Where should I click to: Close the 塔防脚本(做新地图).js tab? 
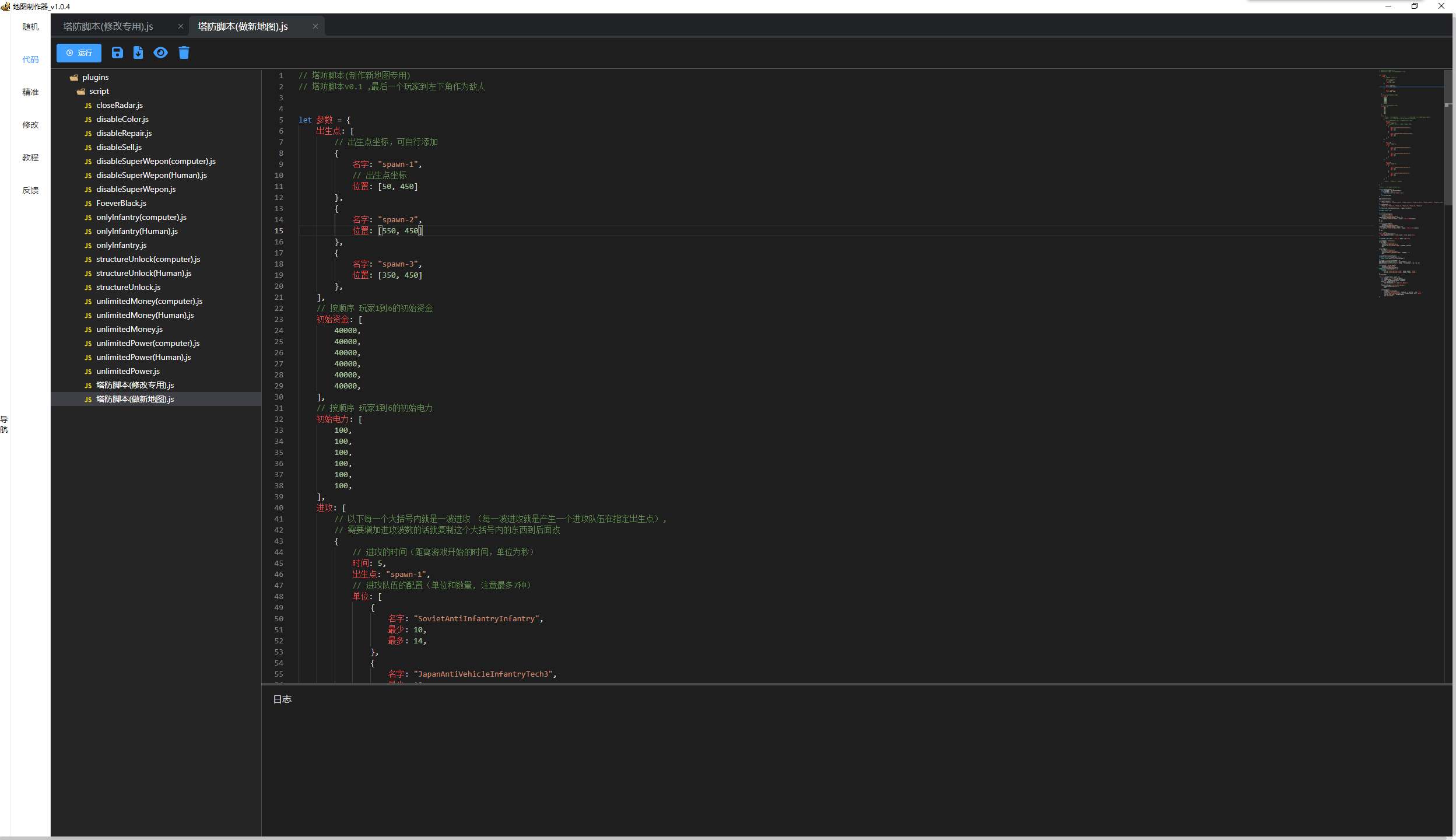coord(315,26)
